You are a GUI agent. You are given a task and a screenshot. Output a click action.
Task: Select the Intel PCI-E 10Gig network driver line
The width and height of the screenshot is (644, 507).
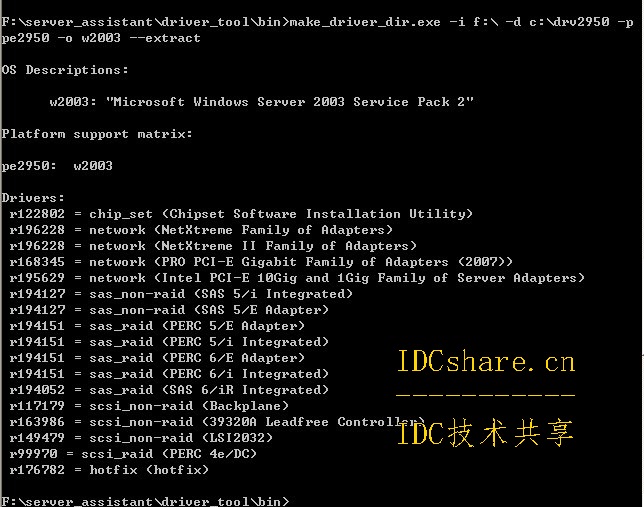tap(297, 278)
